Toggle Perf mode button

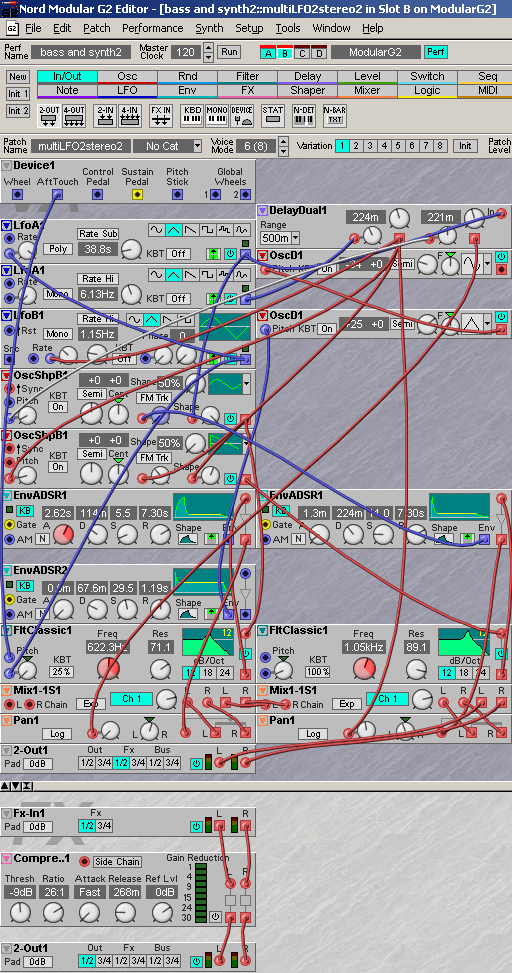[436, 52]
